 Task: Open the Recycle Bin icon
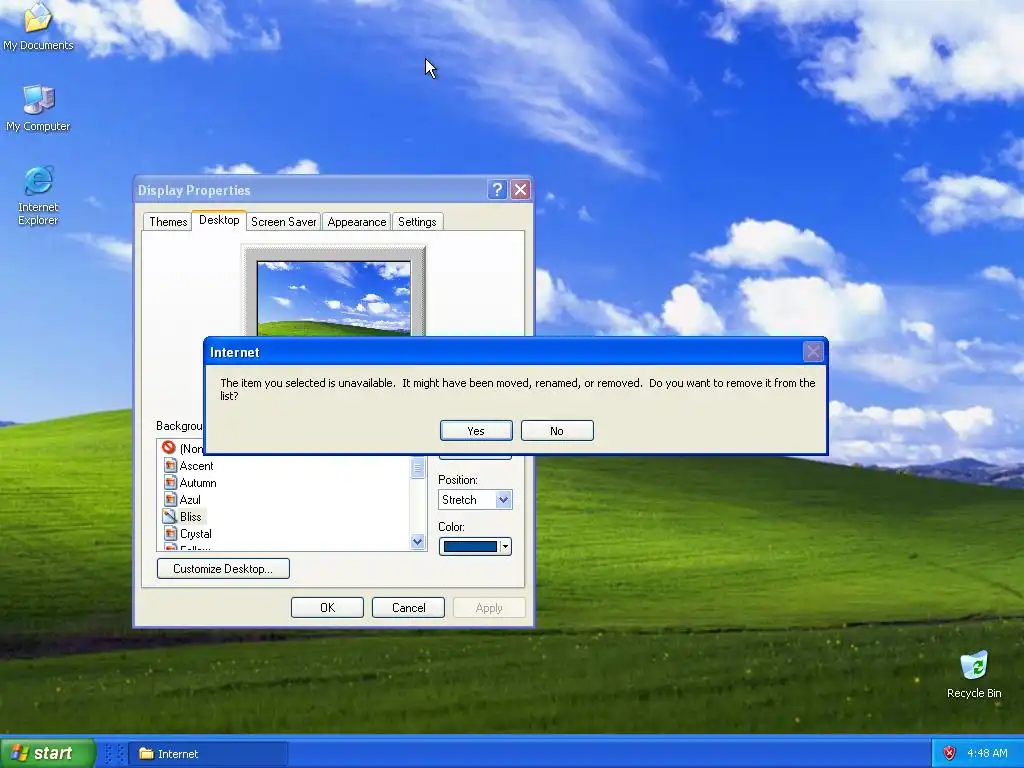tap(974, 675)
